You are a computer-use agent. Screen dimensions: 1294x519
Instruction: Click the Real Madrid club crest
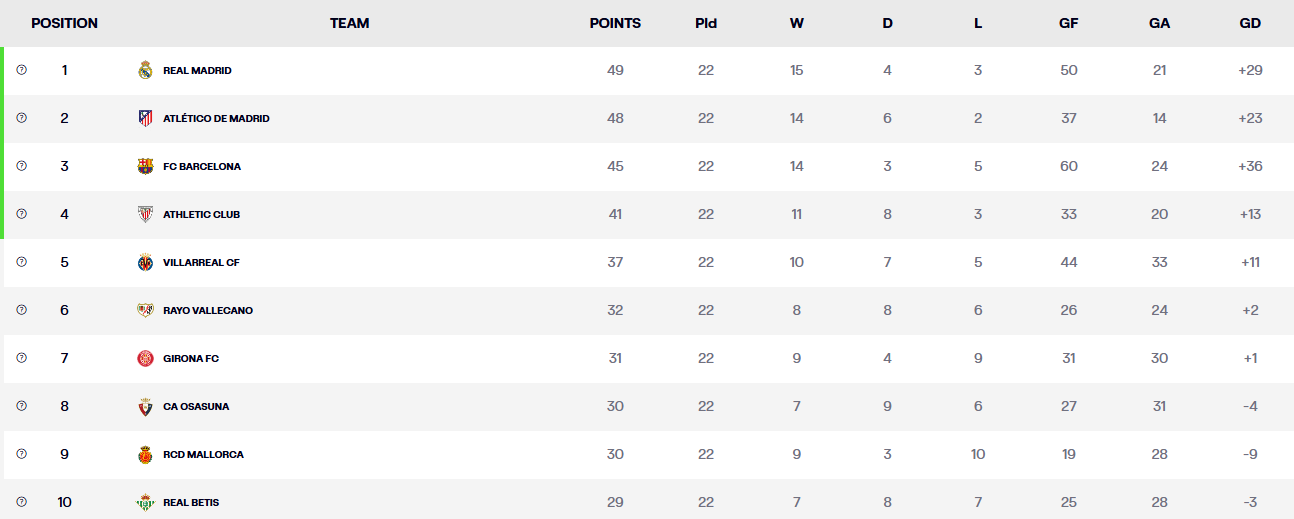point(145,71)
